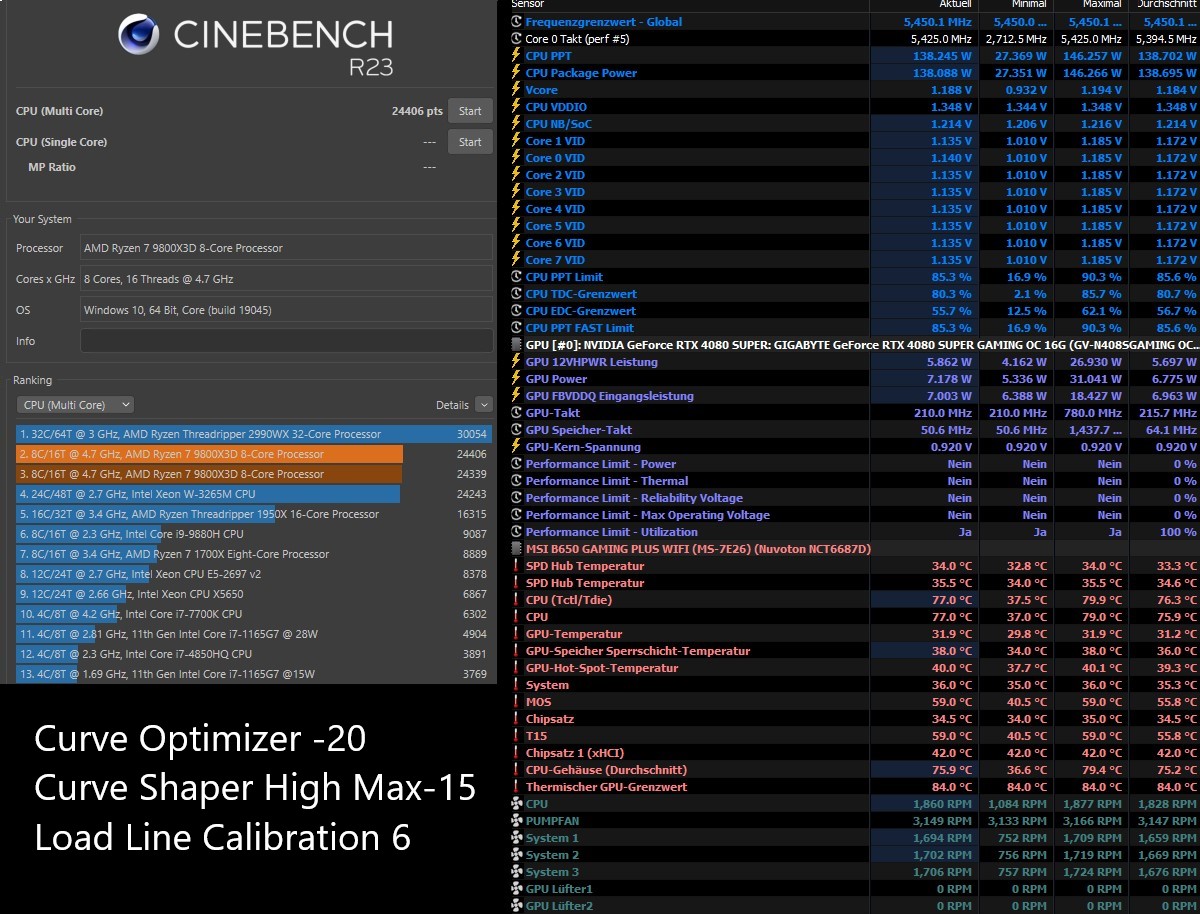Open the CPU (Multi Core) ranking dropdown
1200x914 pixels.
[75, 404]
